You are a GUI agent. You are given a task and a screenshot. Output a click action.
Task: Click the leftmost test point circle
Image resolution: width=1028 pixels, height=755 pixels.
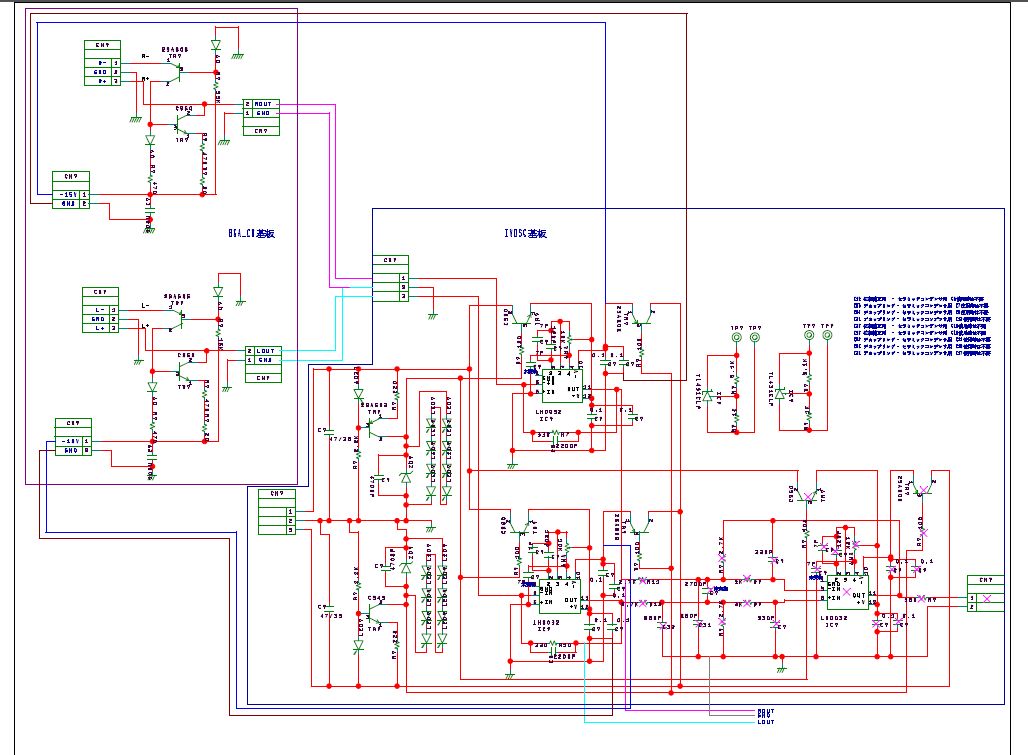[737, 338]
